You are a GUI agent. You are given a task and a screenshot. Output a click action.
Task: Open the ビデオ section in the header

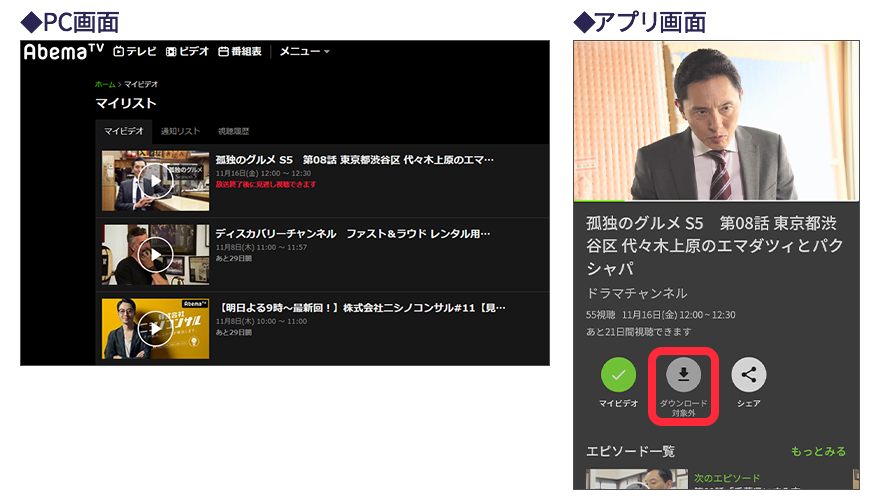(x=187, y=51)
